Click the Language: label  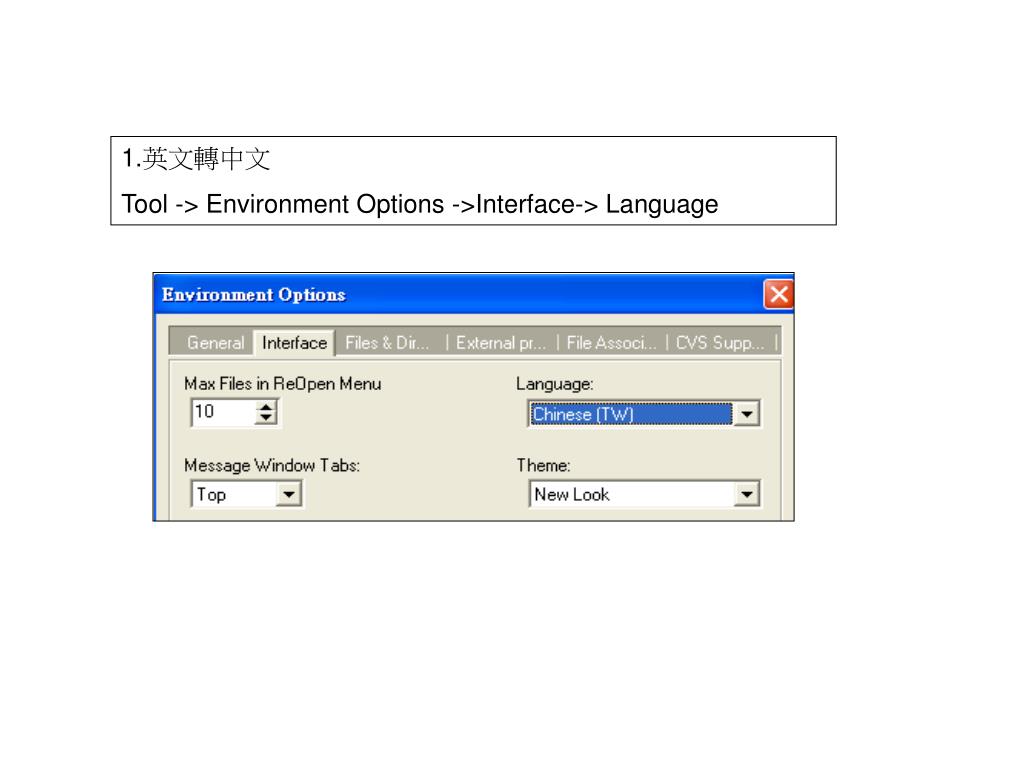coord(554,384)
